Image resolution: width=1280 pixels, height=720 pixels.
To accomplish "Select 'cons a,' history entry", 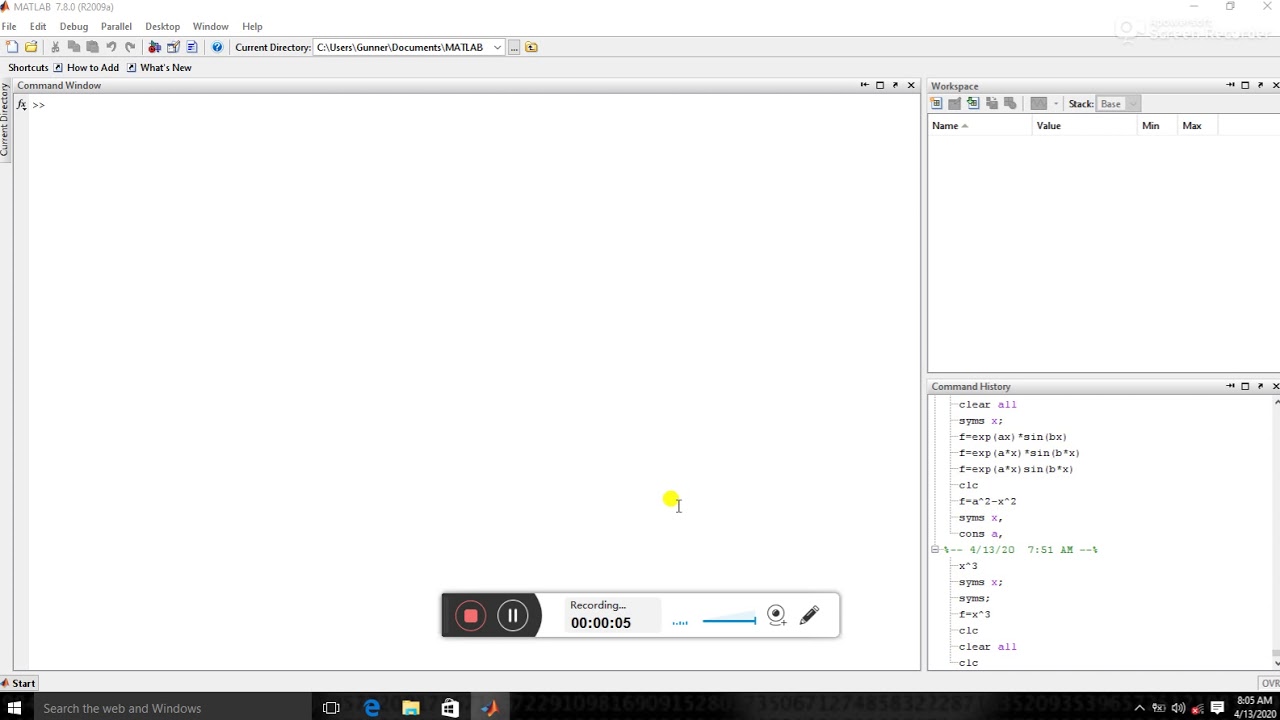I will (x=980, y=533).
